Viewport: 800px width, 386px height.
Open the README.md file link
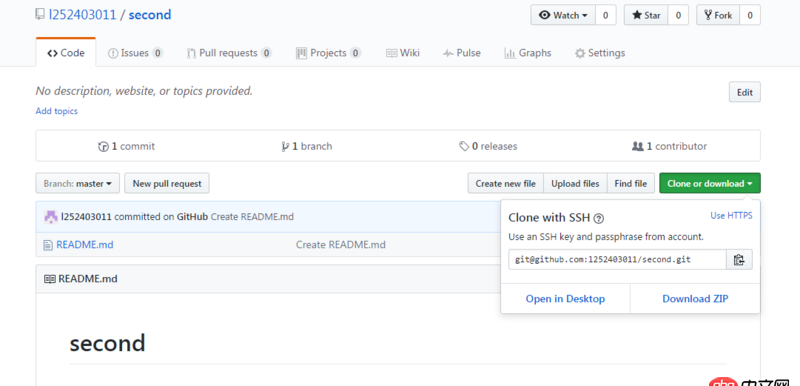[x=85, y=245]
